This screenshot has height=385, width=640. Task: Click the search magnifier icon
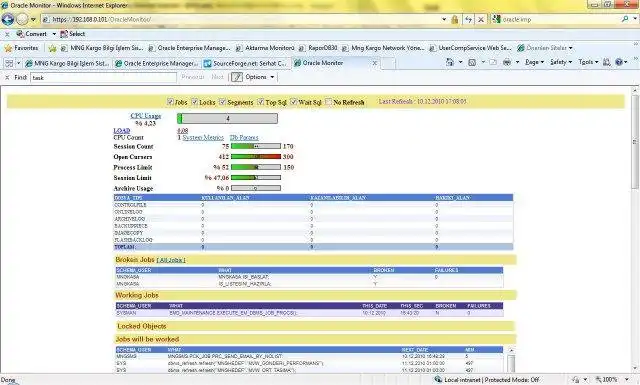pos(624,19)
